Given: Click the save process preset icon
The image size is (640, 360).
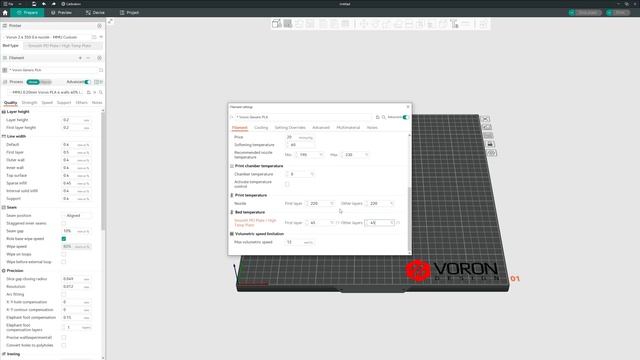Looking at the screenshot, I should [89, 93].
